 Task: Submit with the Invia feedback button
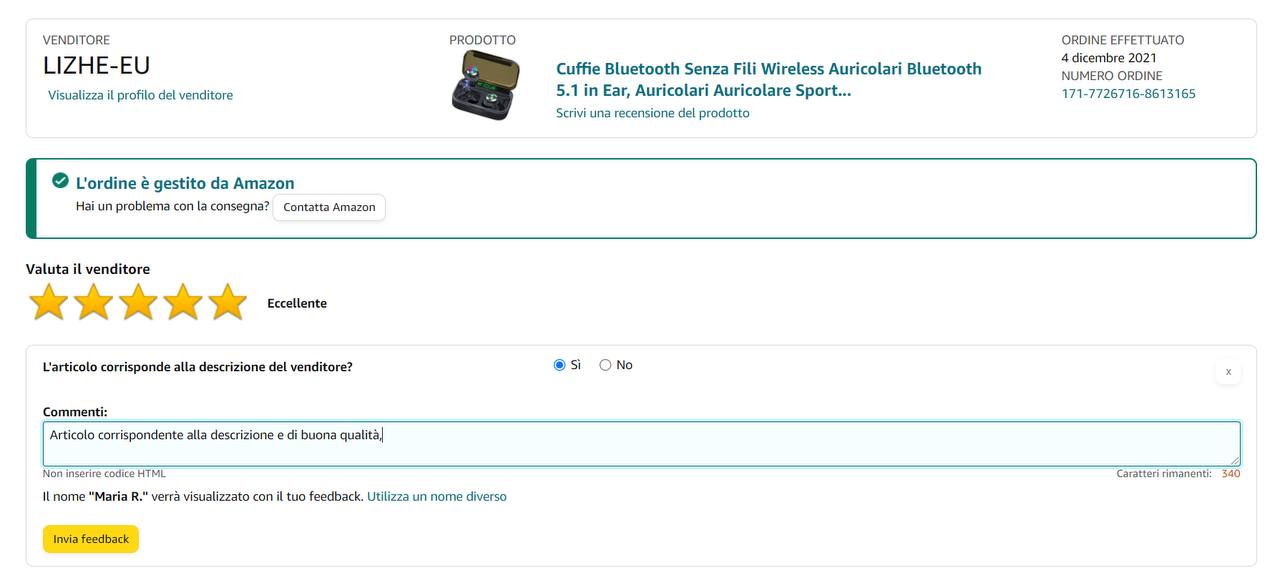pos(91,539)
